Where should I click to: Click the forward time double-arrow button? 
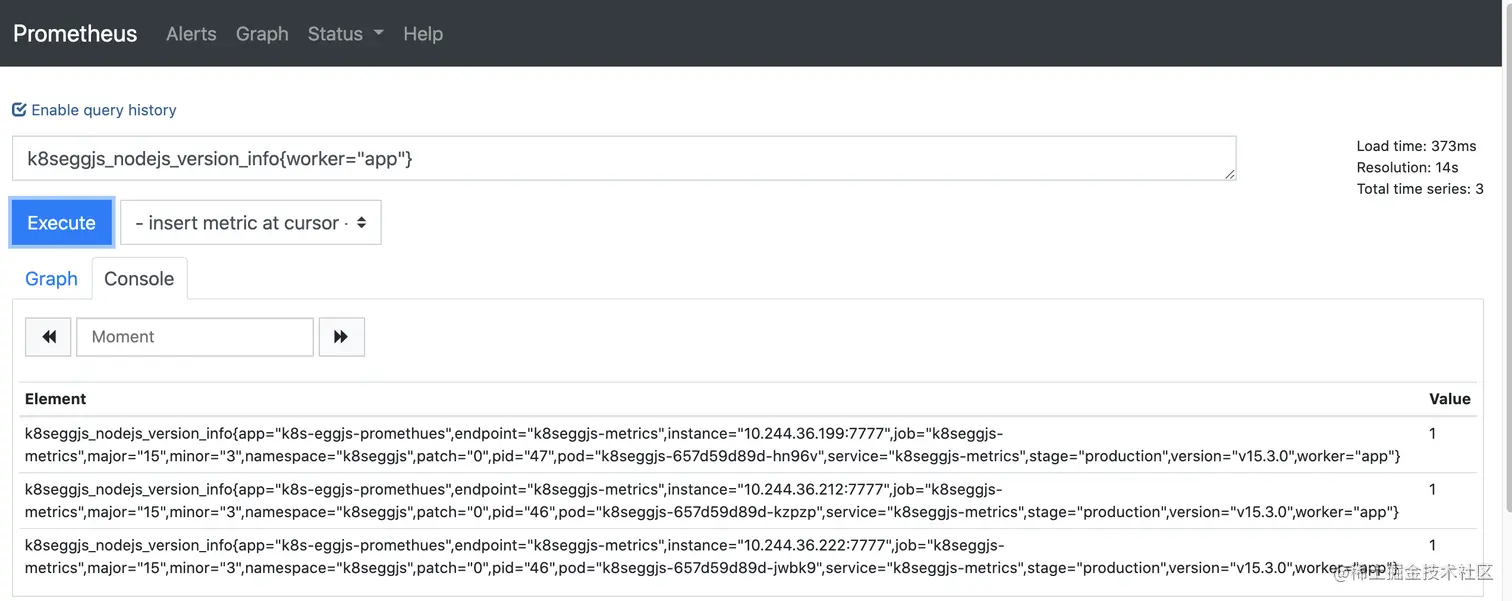(x=341, y=337)
